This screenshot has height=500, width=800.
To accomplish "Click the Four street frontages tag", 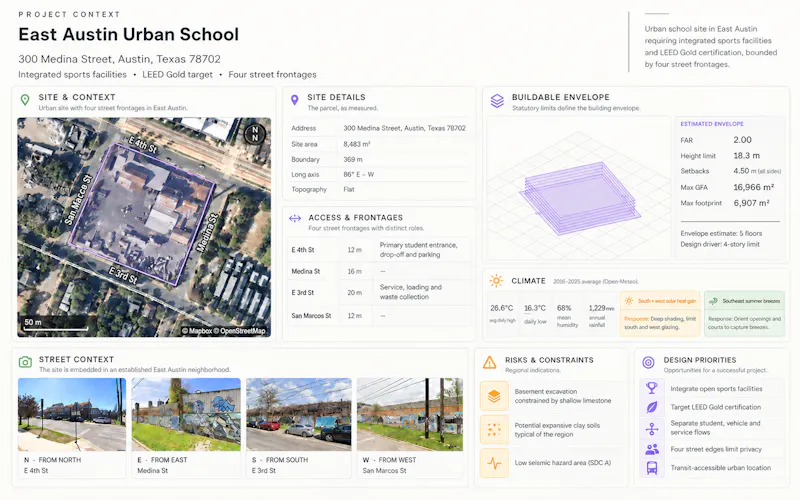I will pyautogui.click(x=272, y=74).
